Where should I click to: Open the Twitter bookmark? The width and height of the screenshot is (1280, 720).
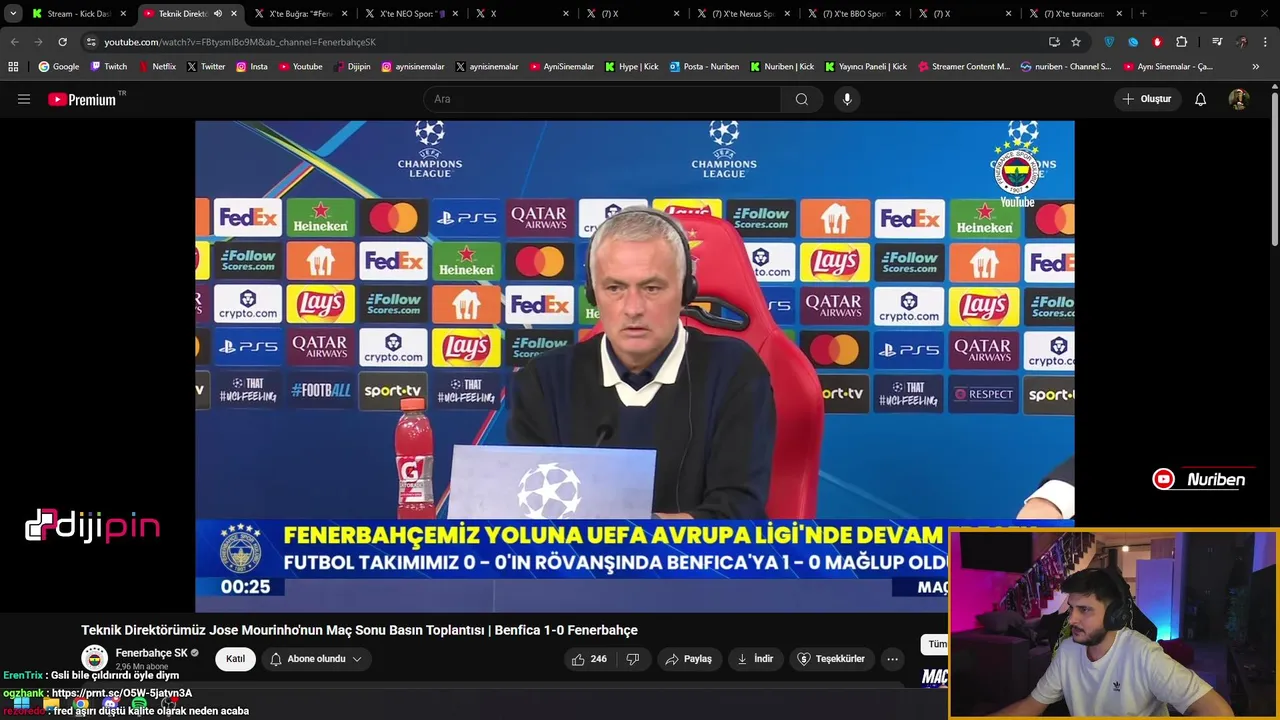point(205,66)
